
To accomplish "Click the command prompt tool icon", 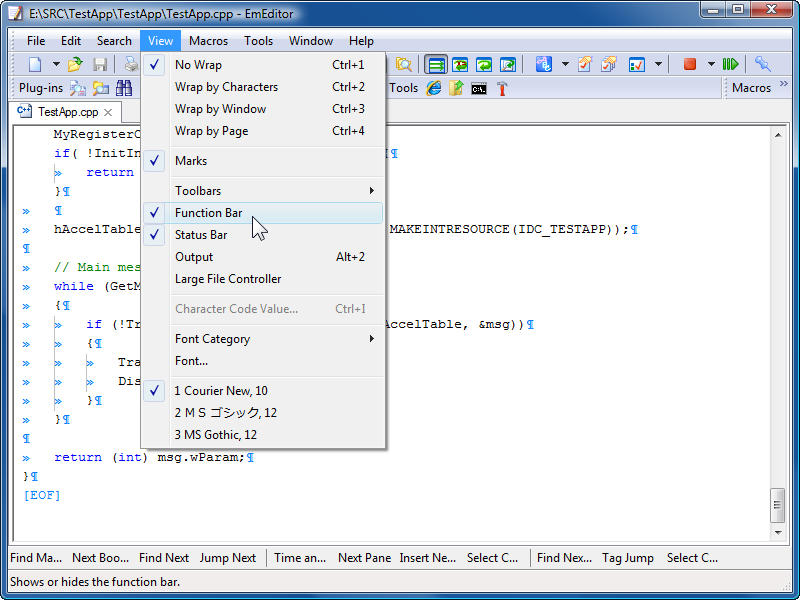I will 479,89.
